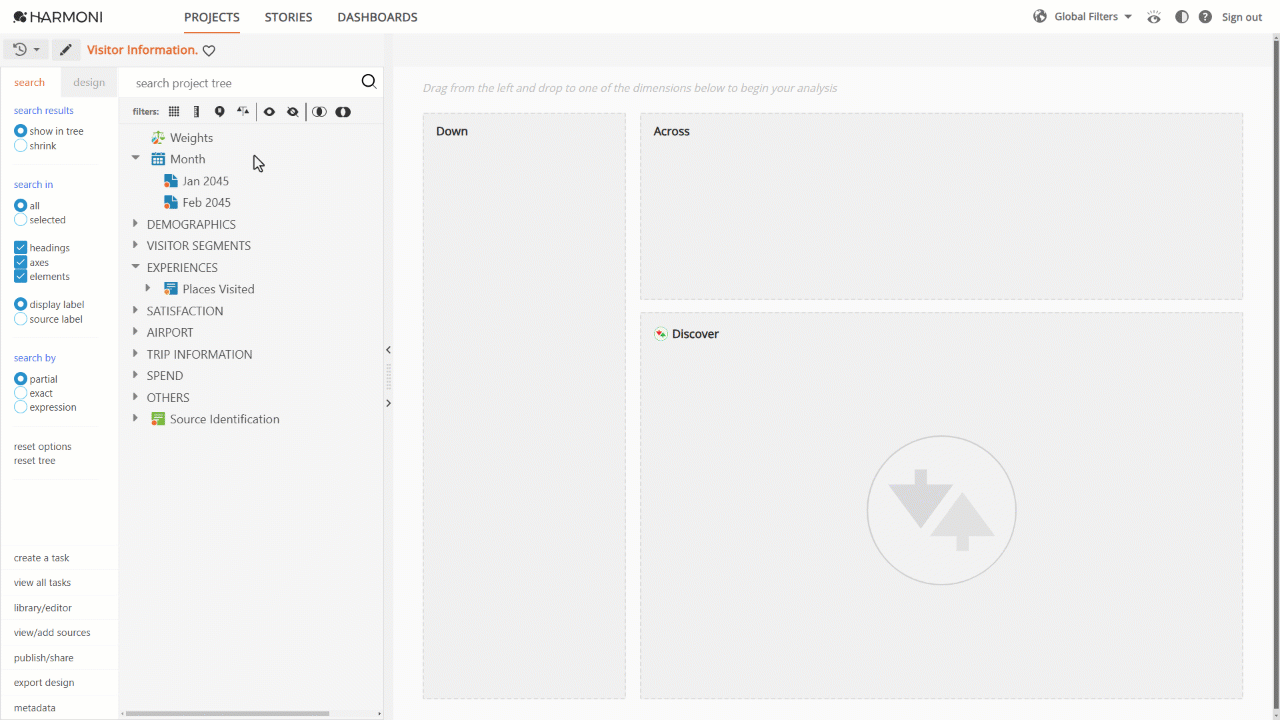The width and height of the screenshot is (1280, 720).
Task: Click create a task
Action: click(42, 558)
